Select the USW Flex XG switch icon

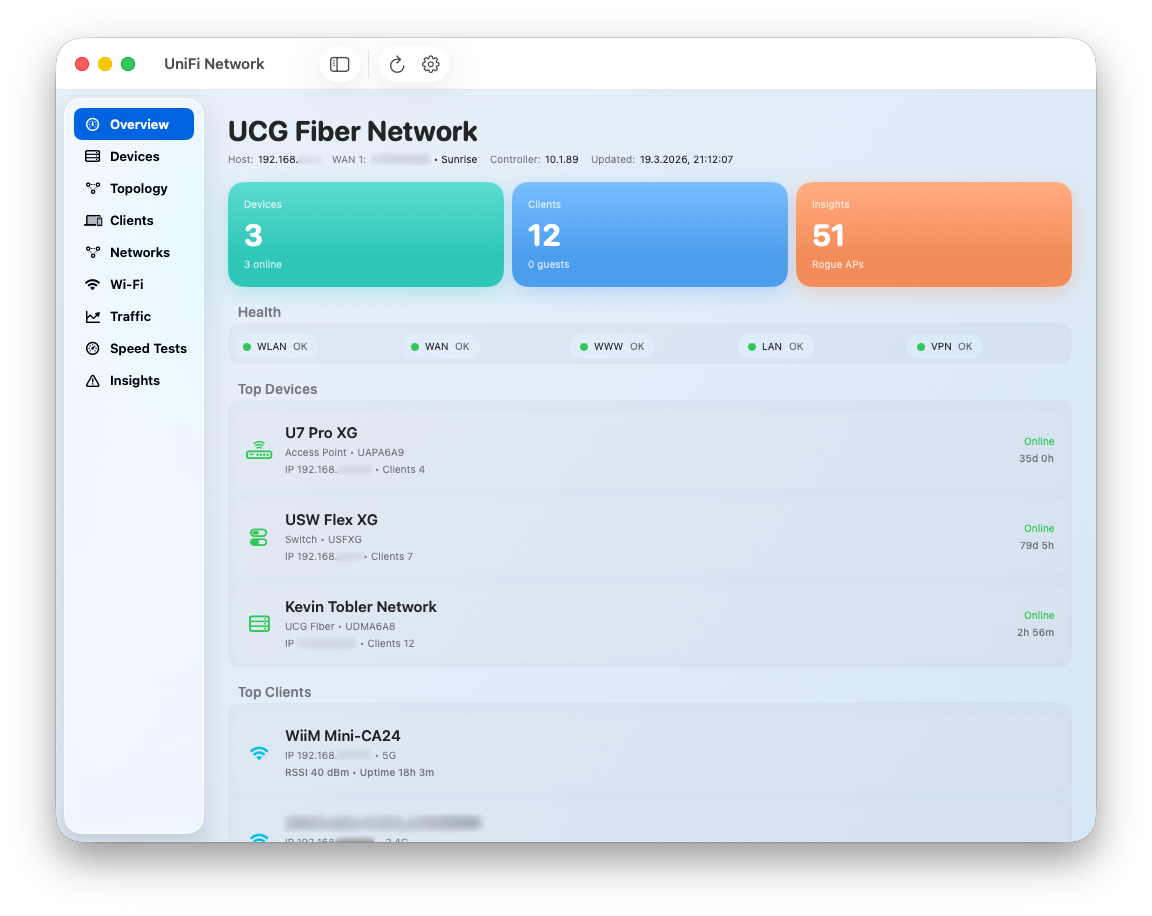259,536
